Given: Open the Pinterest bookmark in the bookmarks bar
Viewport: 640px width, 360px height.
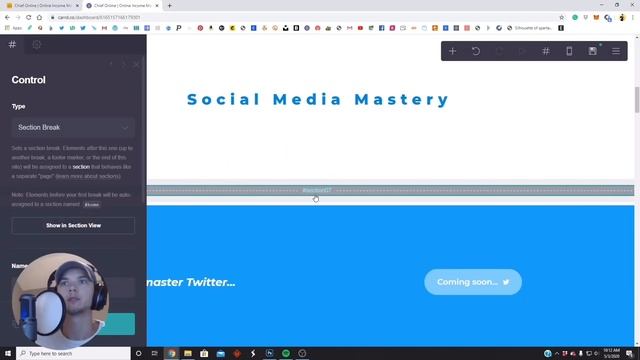Looking at the screenshot, I should coord(200,28).
